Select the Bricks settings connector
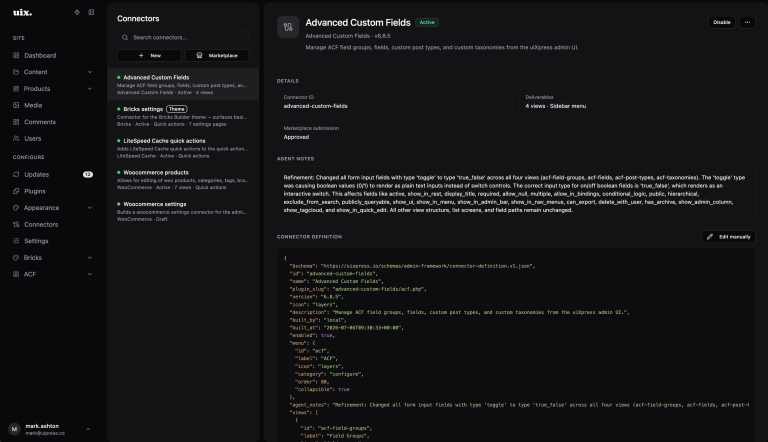Screen dimensions: 768x442 [183, 116]
